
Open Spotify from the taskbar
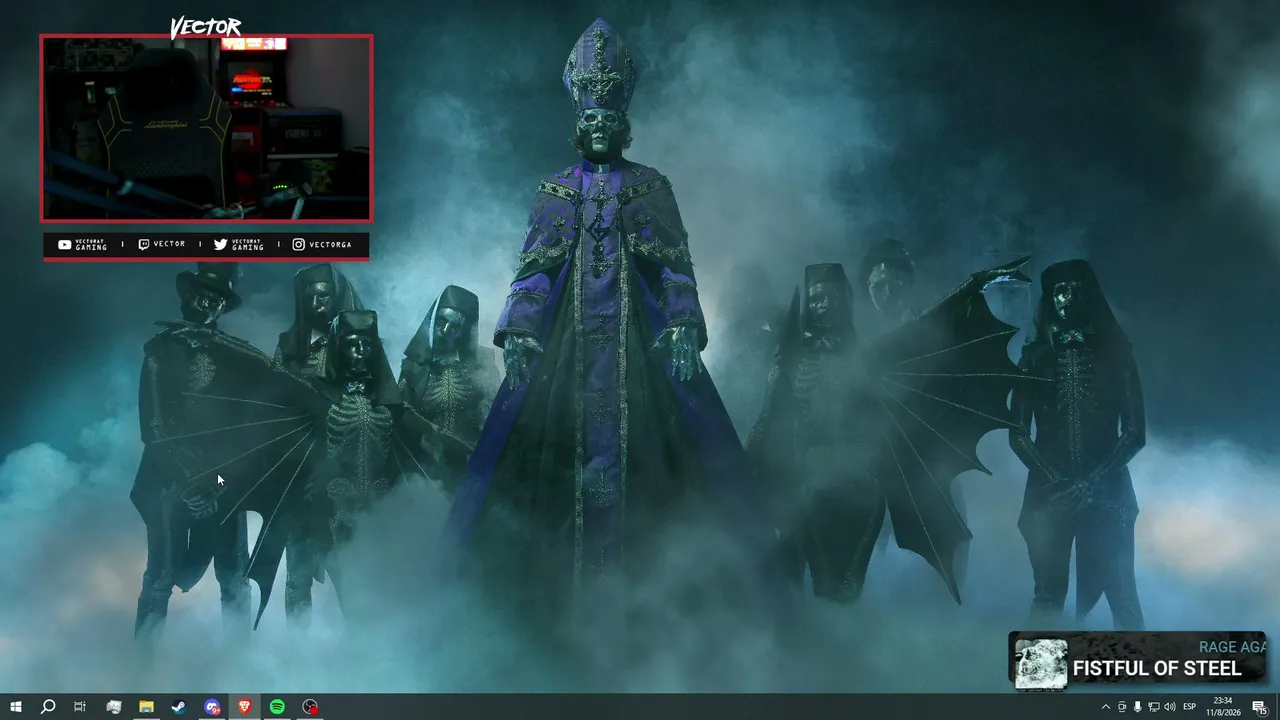[x=277, y=707]
